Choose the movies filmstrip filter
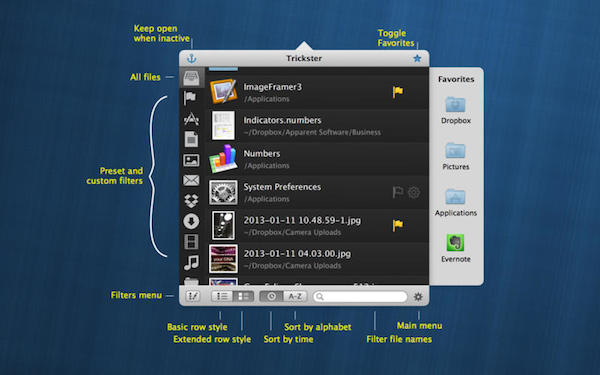The width and height of the screenshot is (600, 375). (x=191, y=242)
